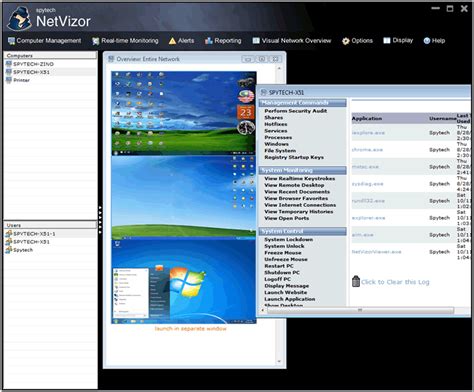Open the Reporting menu
The width and height of the screenshot is (474, 392).
point(223,41)
